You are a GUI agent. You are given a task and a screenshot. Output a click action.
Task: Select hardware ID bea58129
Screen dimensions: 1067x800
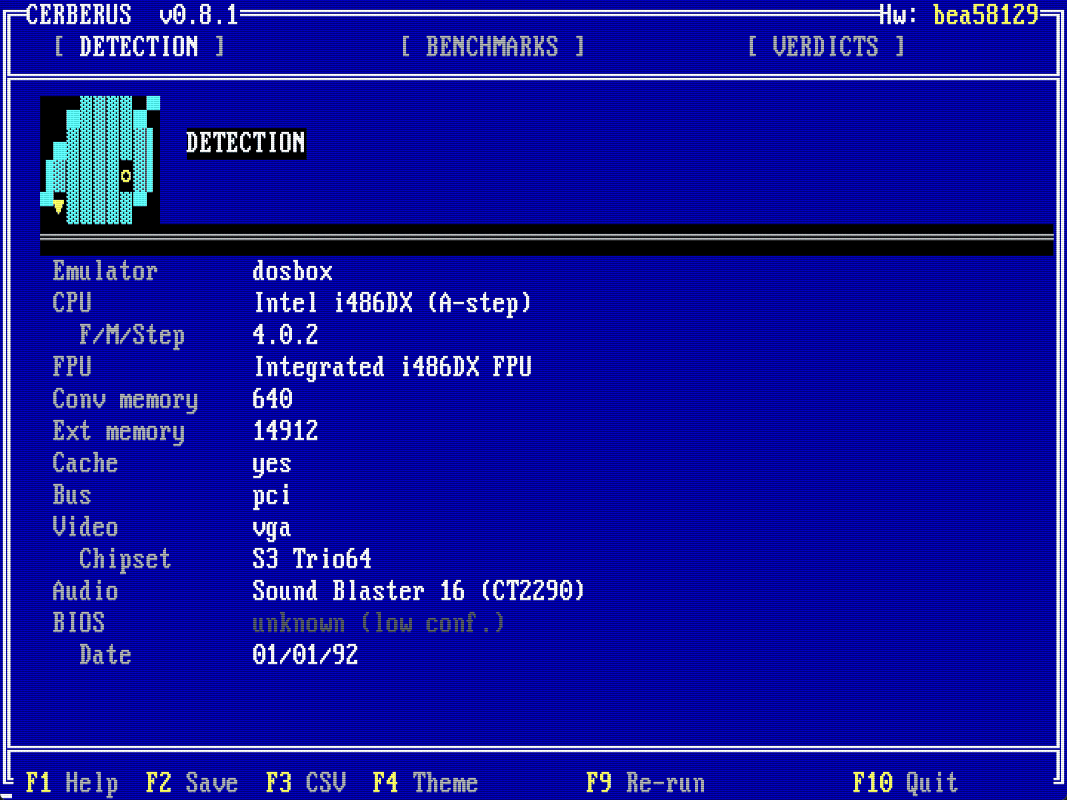(x=985, y=14)
